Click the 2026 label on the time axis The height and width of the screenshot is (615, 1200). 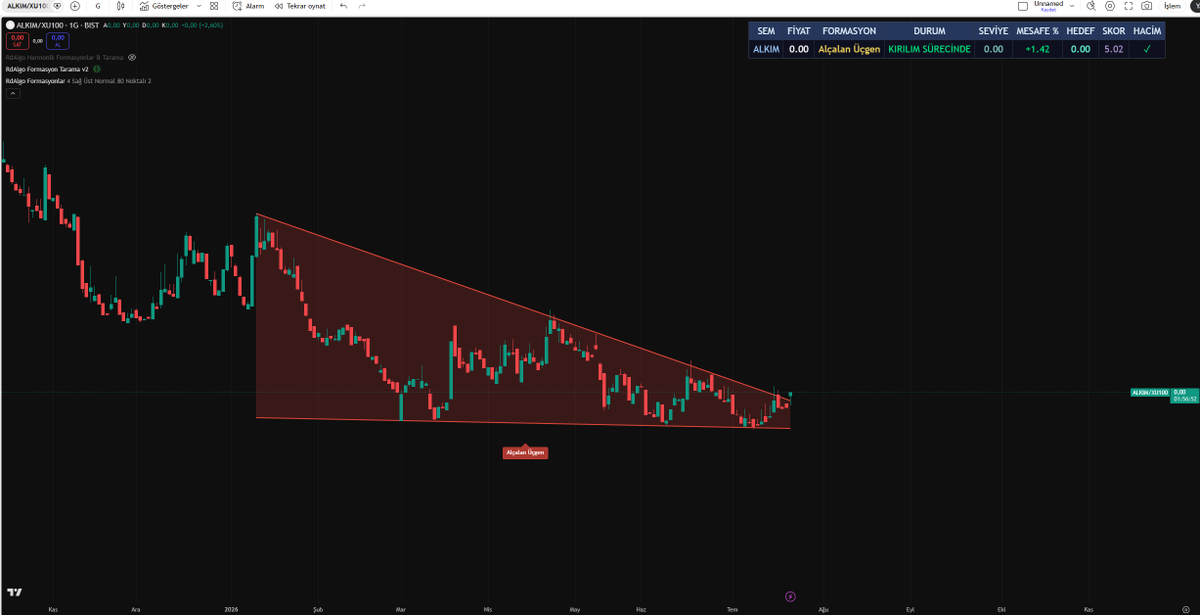point(232,608)
